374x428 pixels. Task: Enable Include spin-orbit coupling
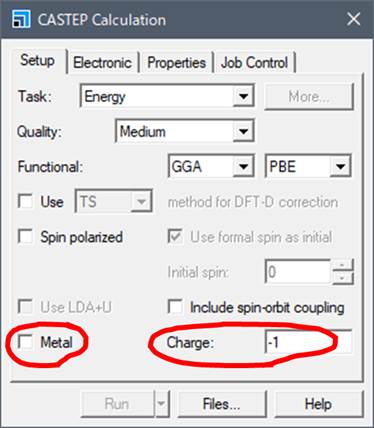(x=175, y=307)
